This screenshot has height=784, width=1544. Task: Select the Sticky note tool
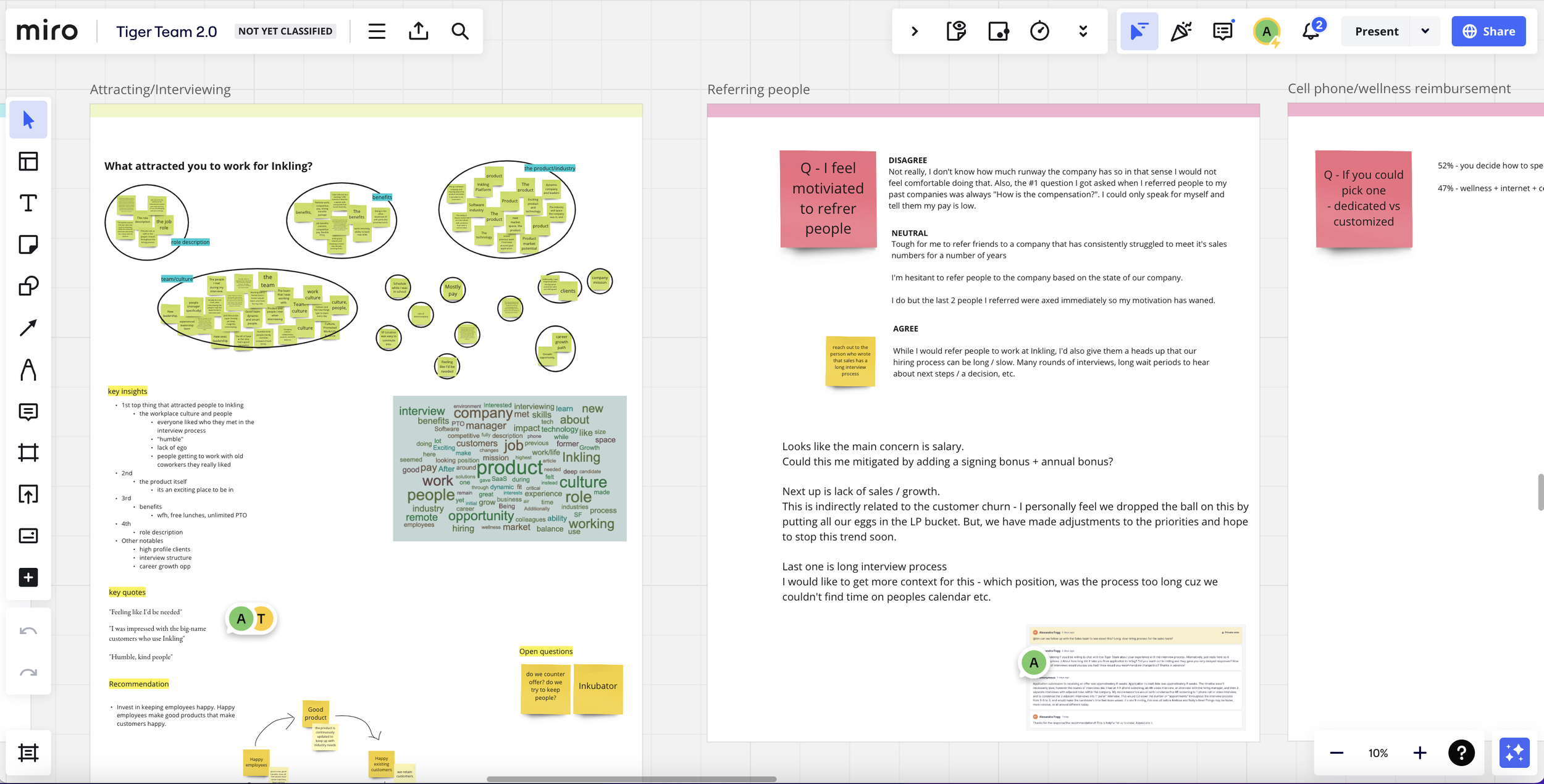pyautogui.click(x=28, y=244)
